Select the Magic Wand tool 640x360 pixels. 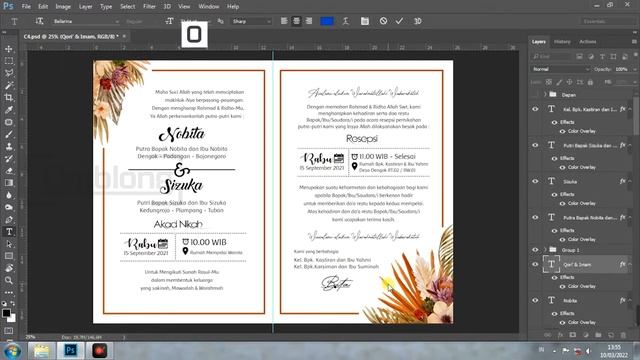click(9, 85)
